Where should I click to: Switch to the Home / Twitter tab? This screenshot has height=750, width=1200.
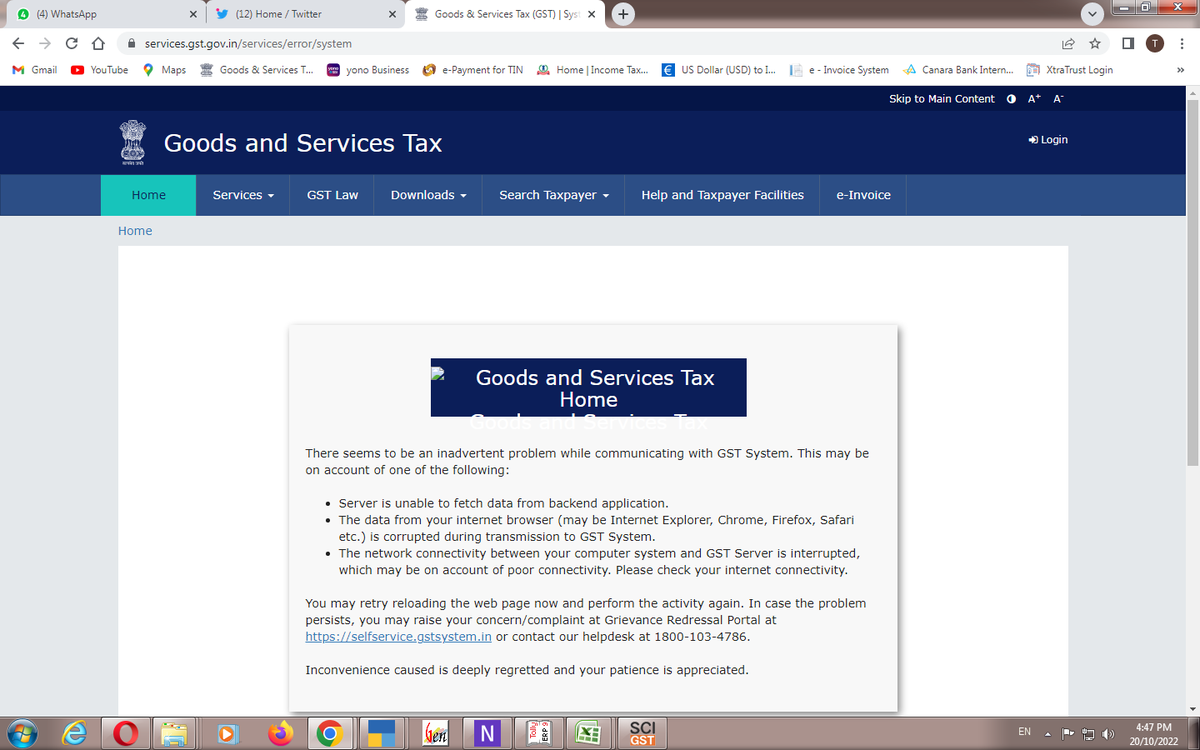click(x=305, y=15)
